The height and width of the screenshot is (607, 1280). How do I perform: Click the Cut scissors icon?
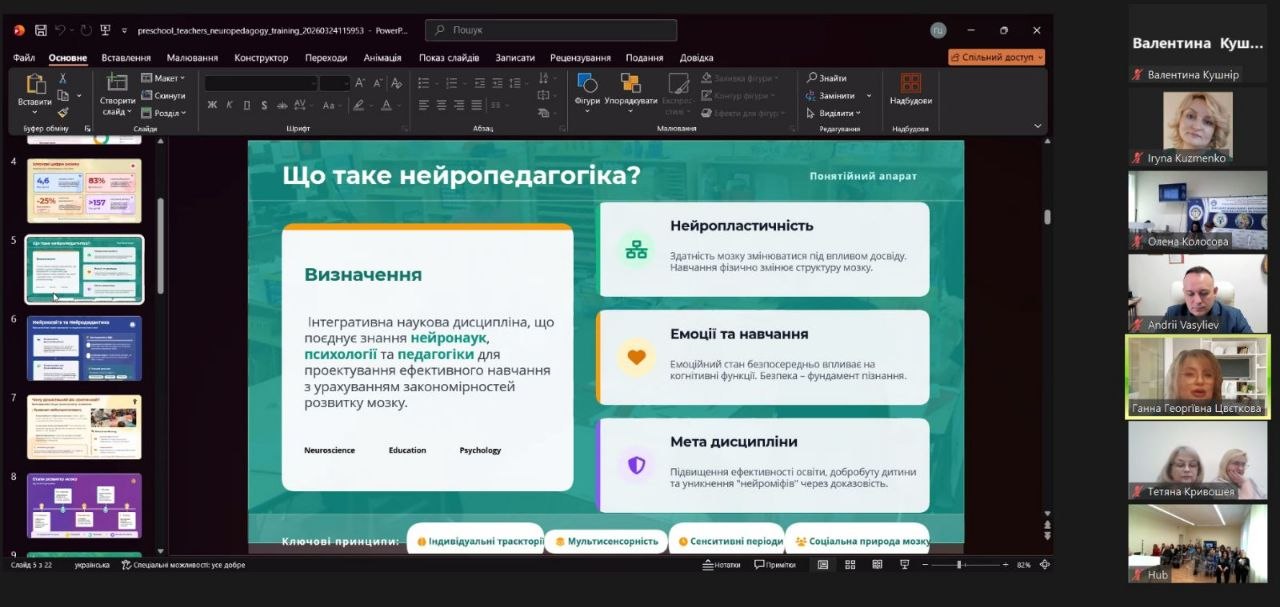click(x=63, y=78)
